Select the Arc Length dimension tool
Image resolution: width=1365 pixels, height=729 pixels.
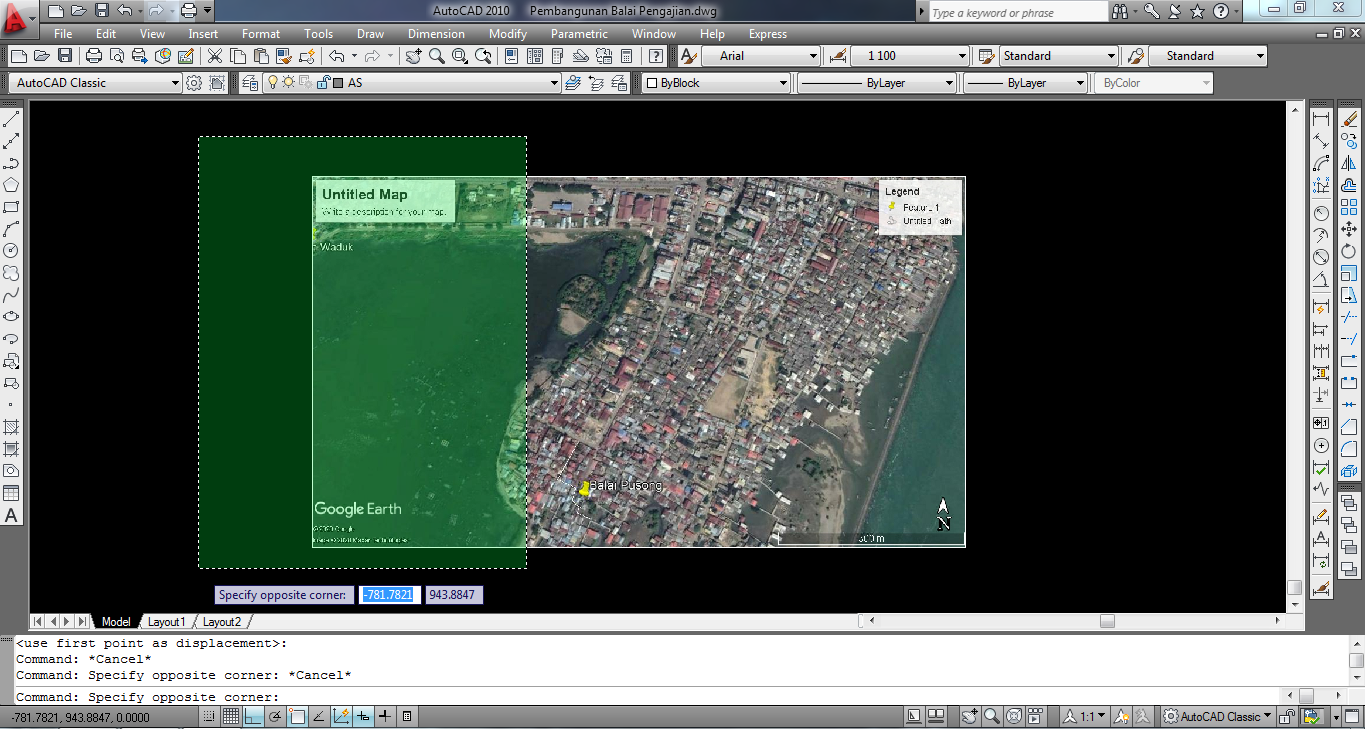pyautogui.click(x=1321, y=163)
